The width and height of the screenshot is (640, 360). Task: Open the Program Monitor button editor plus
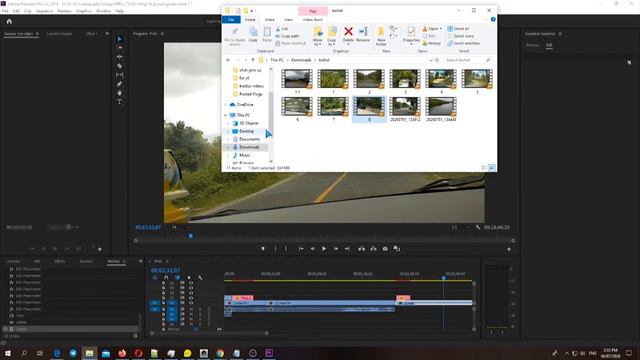[x=509, y=249]
